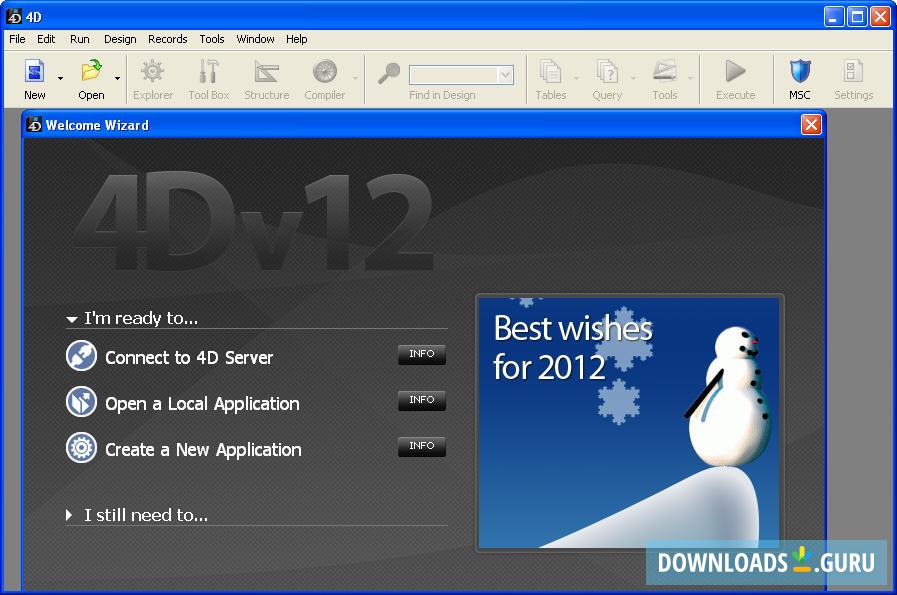Viewport: 897px width, 595px height.
Task: Maximize the 4D main window
Action: (857, 17)
